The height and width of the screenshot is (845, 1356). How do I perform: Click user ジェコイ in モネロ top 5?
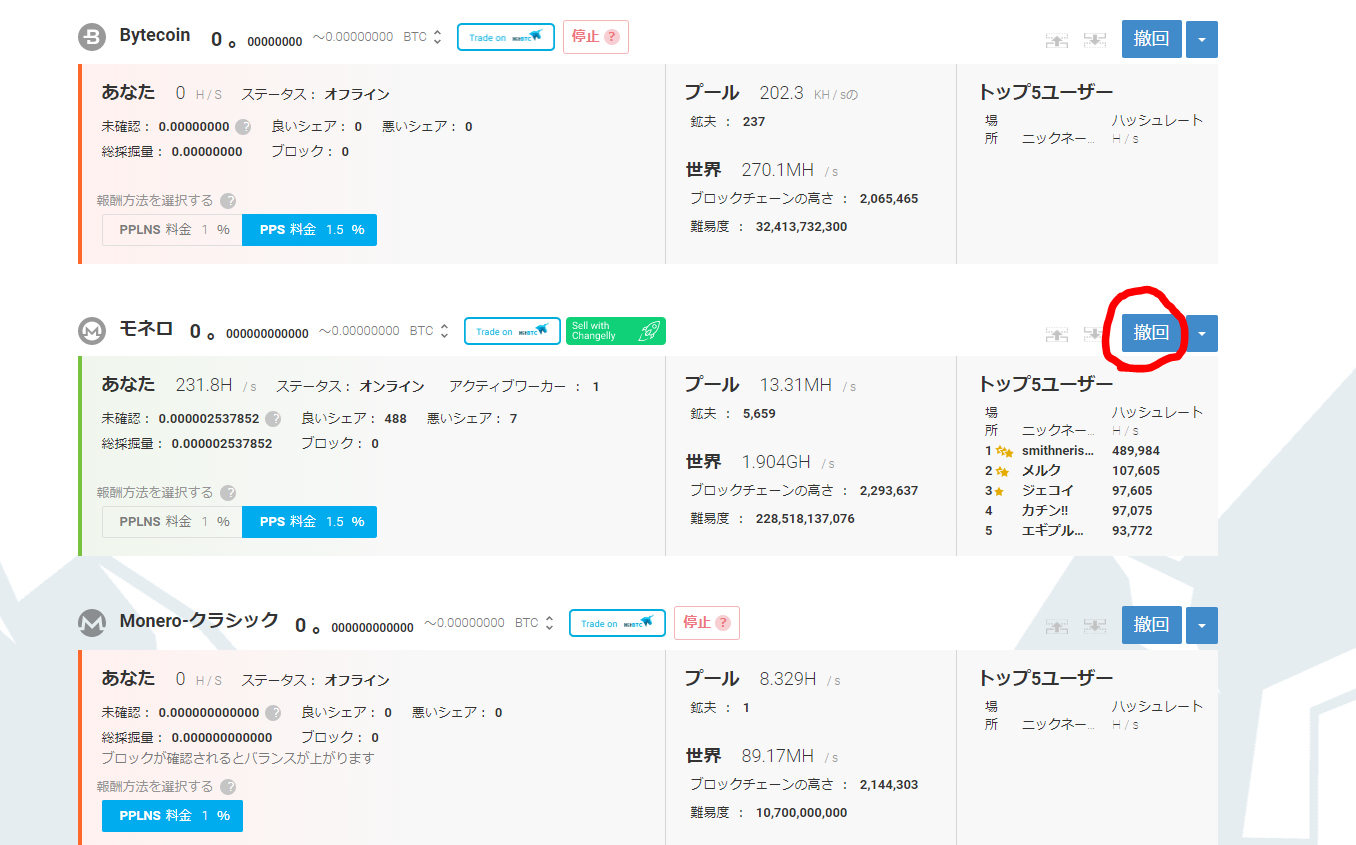(x=1048, y=491)
